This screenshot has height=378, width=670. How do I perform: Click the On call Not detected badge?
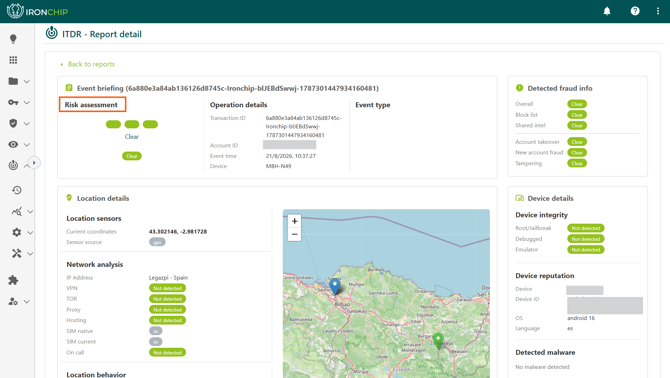tap(168, 352)
